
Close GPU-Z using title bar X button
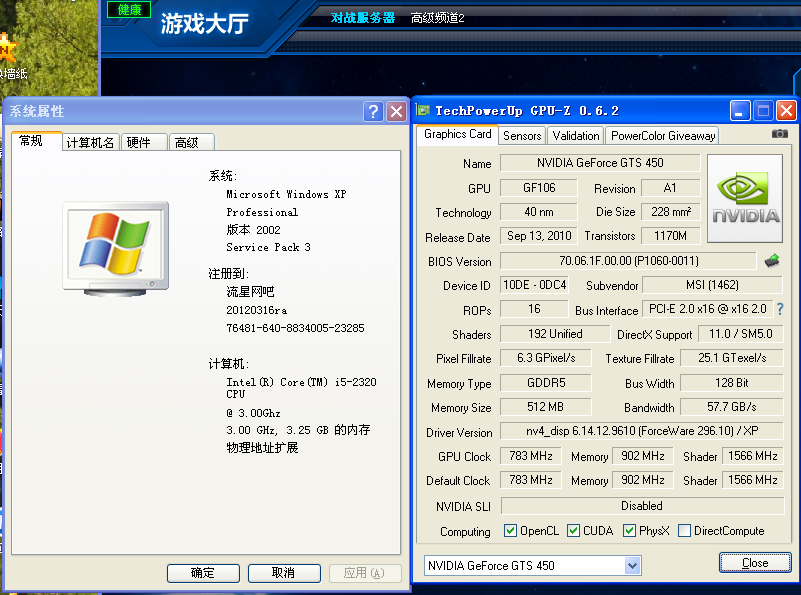tap(786, 110)
